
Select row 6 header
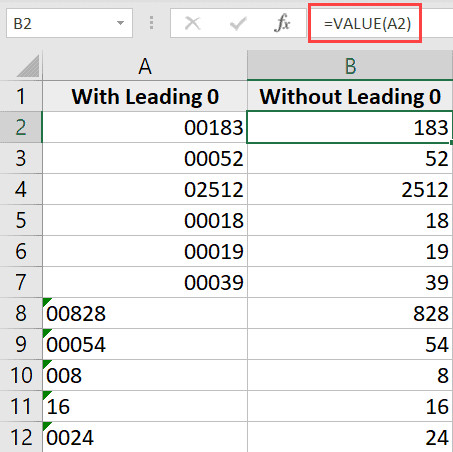click(x=21, y=251)
